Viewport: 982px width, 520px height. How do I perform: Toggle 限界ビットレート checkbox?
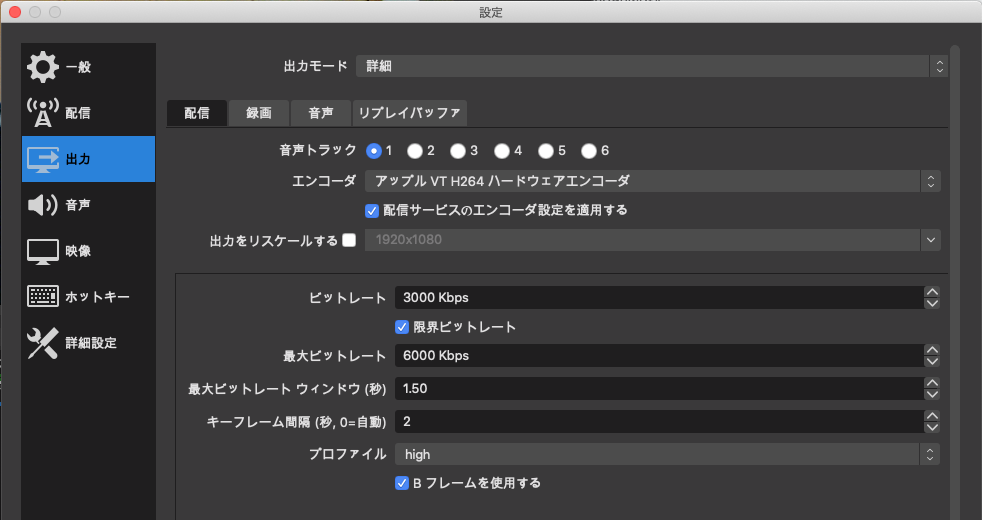(x=402, y=327)
